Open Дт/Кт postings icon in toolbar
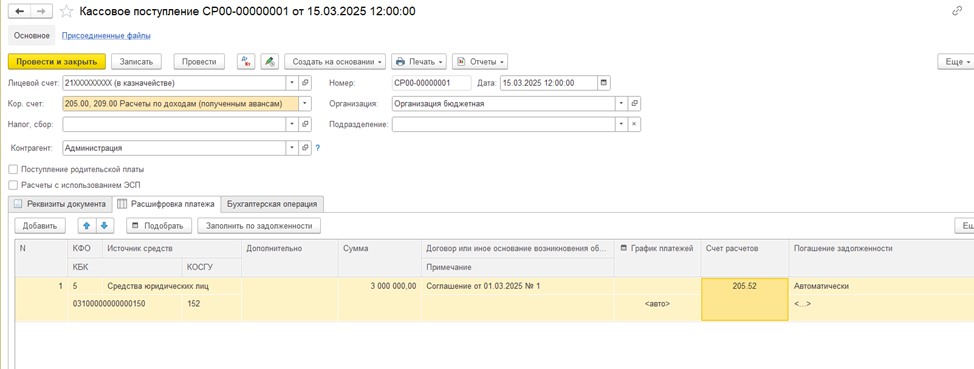The width and height of the screenshot is (974, 369). pos(247,62)
